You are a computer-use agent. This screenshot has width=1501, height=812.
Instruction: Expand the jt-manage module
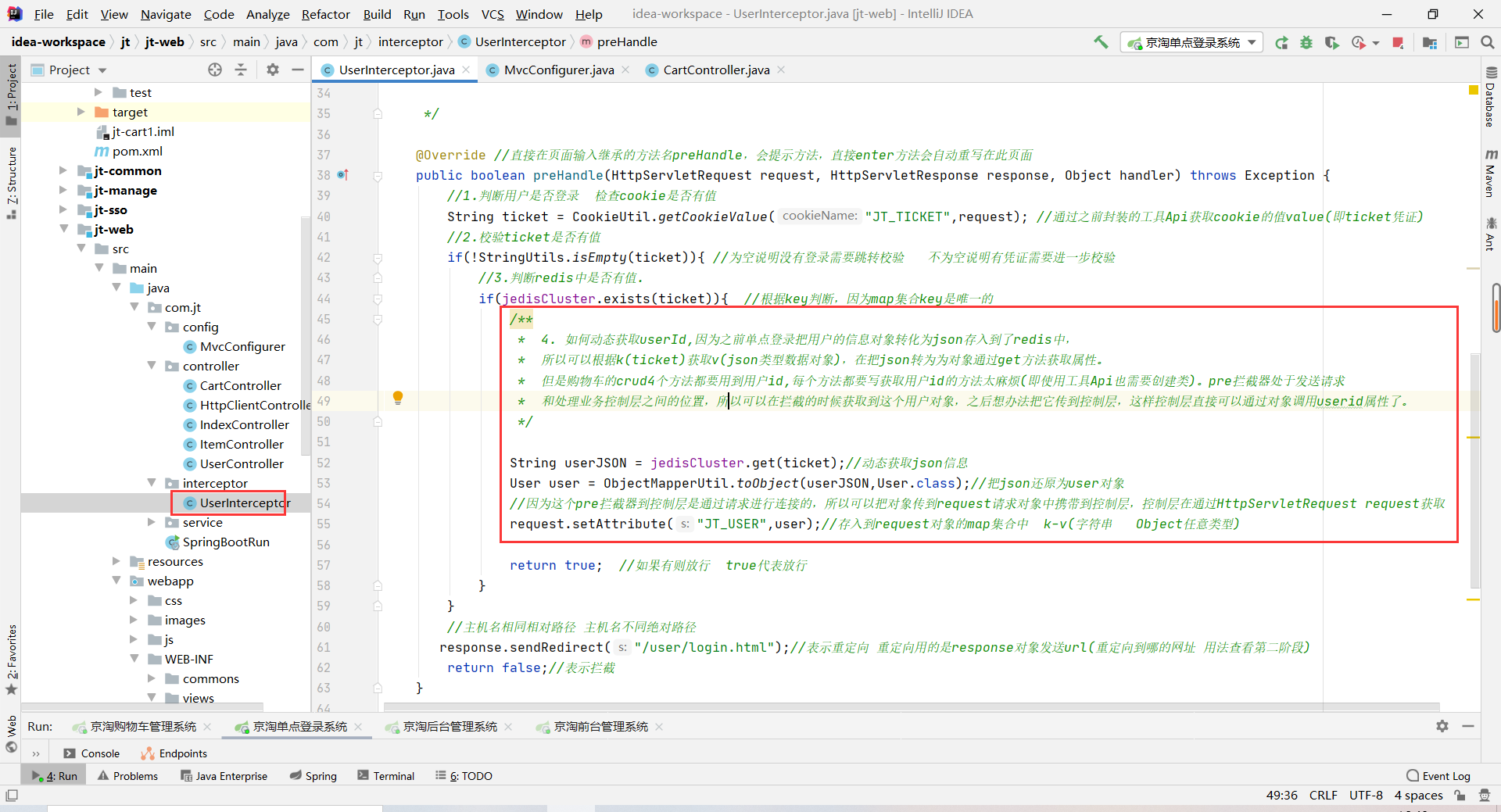(63, 190)
